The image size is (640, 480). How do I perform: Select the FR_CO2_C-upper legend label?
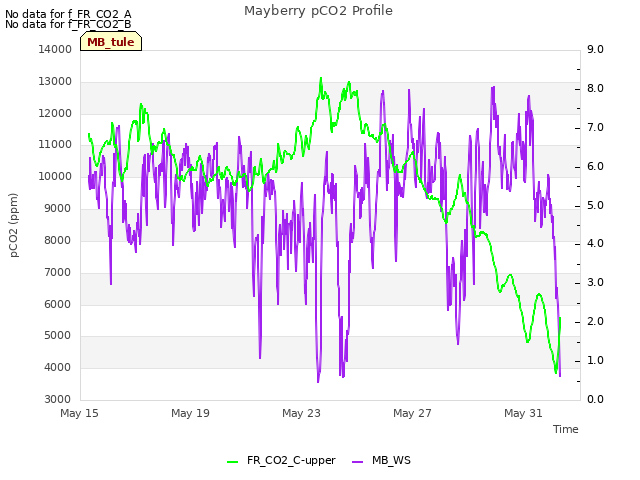pyautogui.click(x=291, y=460)
